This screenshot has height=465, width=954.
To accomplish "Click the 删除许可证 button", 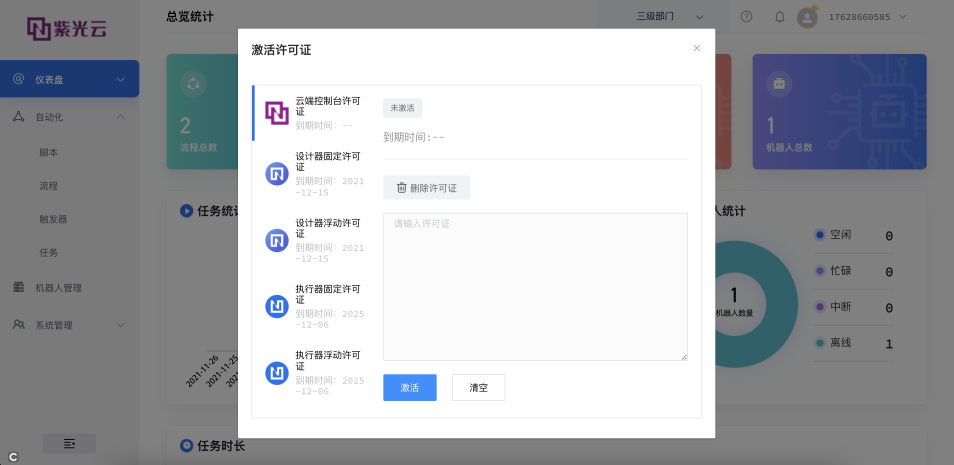I will 426,188.
